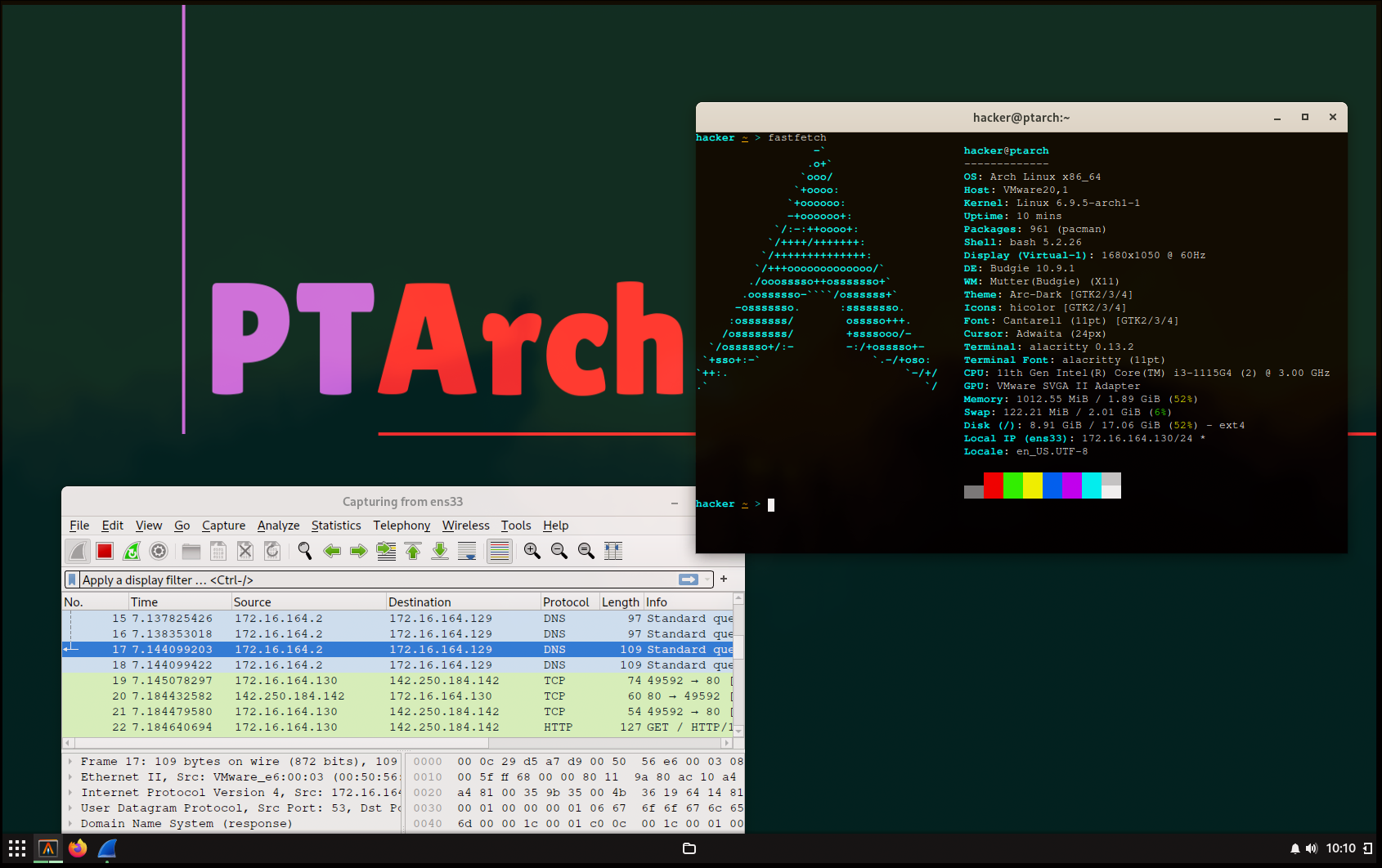Switch to the Wireless menu
The image size is (1382, 868).
coord(465,526)
